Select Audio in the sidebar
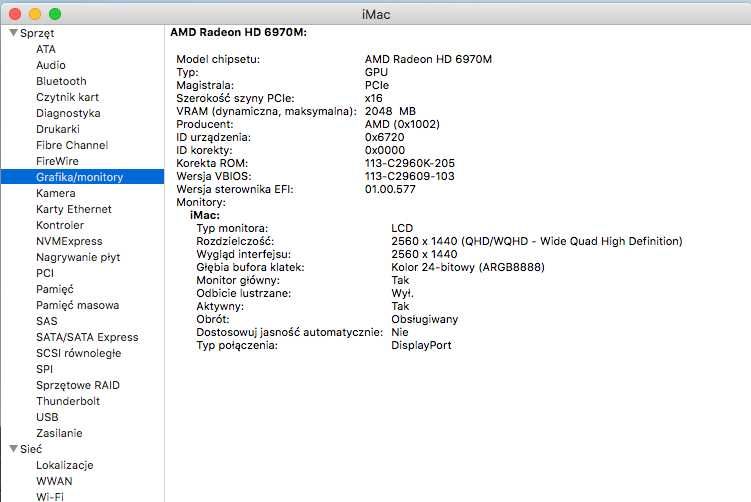This screenshot has width=751, height=502. [x=51, y=65]
